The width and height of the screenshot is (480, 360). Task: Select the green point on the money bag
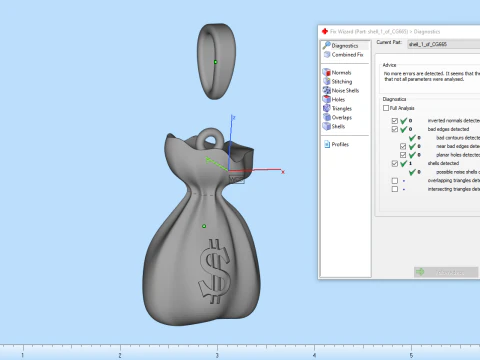click(204, 226)
